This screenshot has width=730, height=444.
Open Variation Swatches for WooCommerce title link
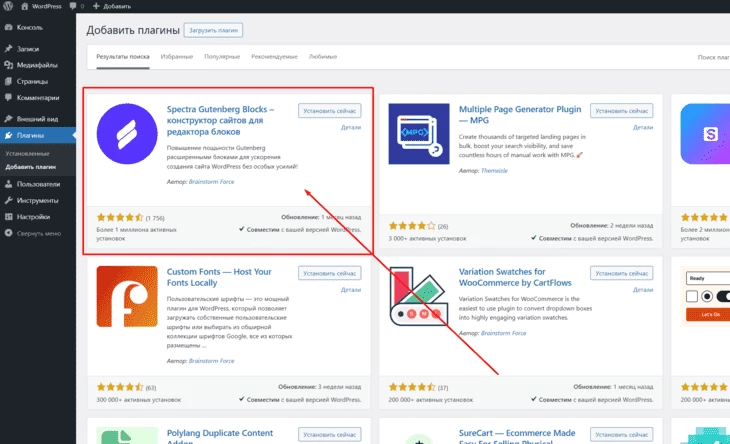515,277
